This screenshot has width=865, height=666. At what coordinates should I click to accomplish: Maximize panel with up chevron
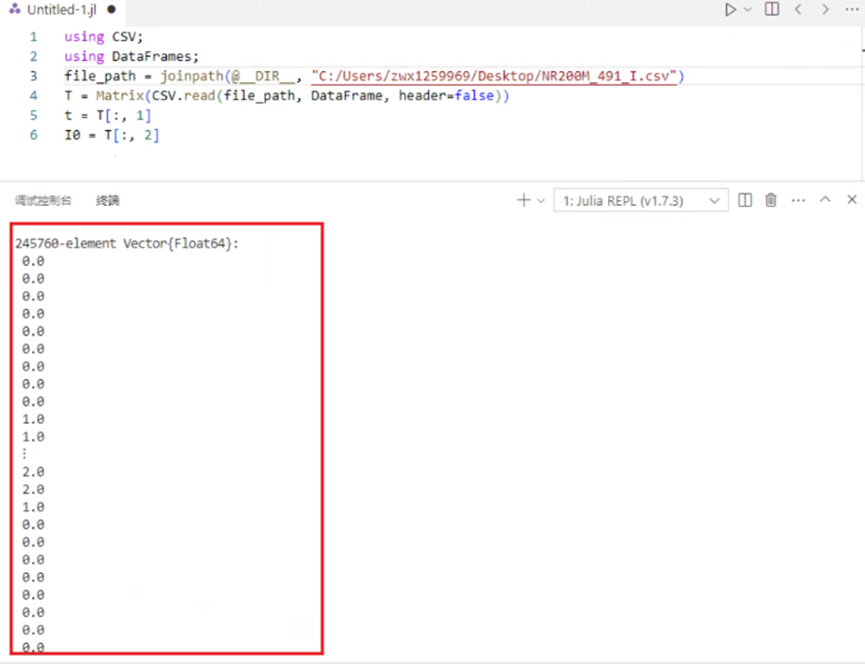825,200
